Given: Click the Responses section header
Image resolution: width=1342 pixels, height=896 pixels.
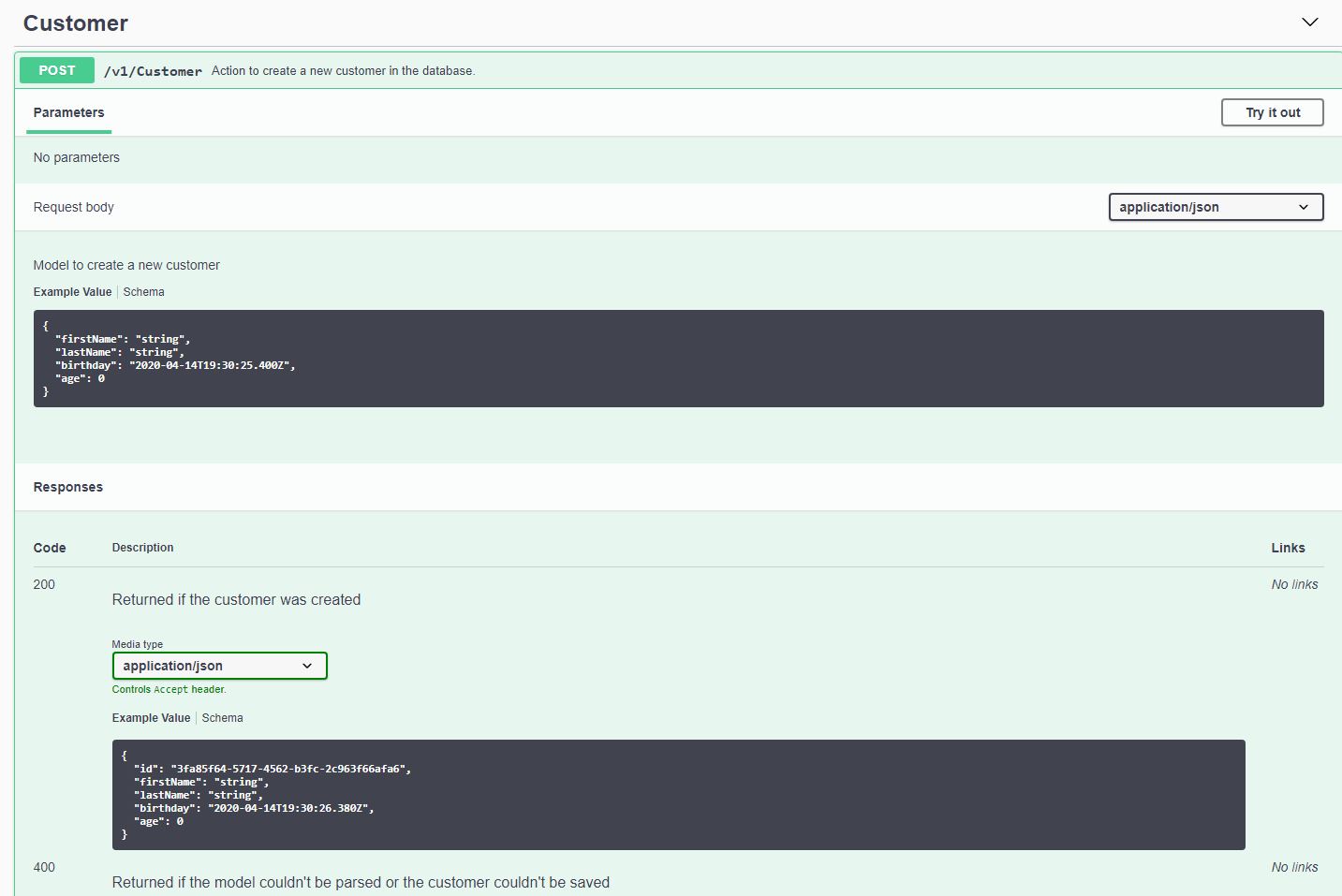Looking at the screenshot, I should pyautogui.click(x=67, y=487).
